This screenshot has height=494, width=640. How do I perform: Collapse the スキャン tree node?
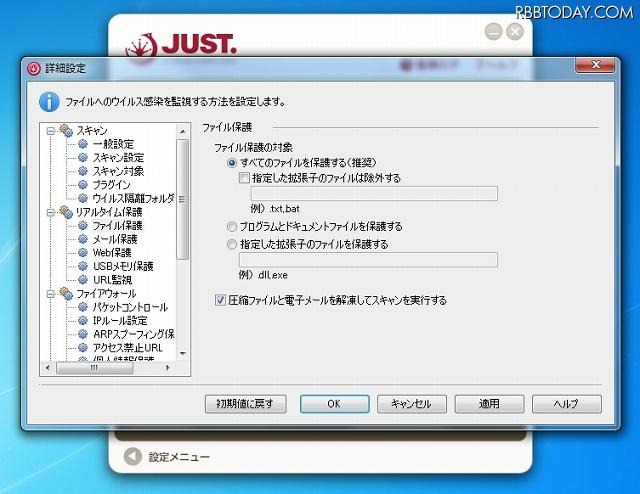(x=51, y=131)
